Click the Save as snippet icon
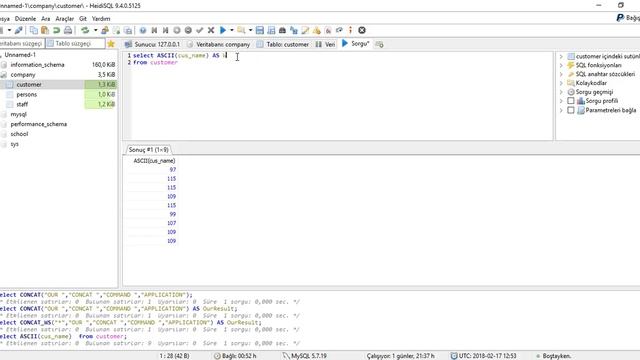Screen dimensions: 640x360 [x=271, y=30]
